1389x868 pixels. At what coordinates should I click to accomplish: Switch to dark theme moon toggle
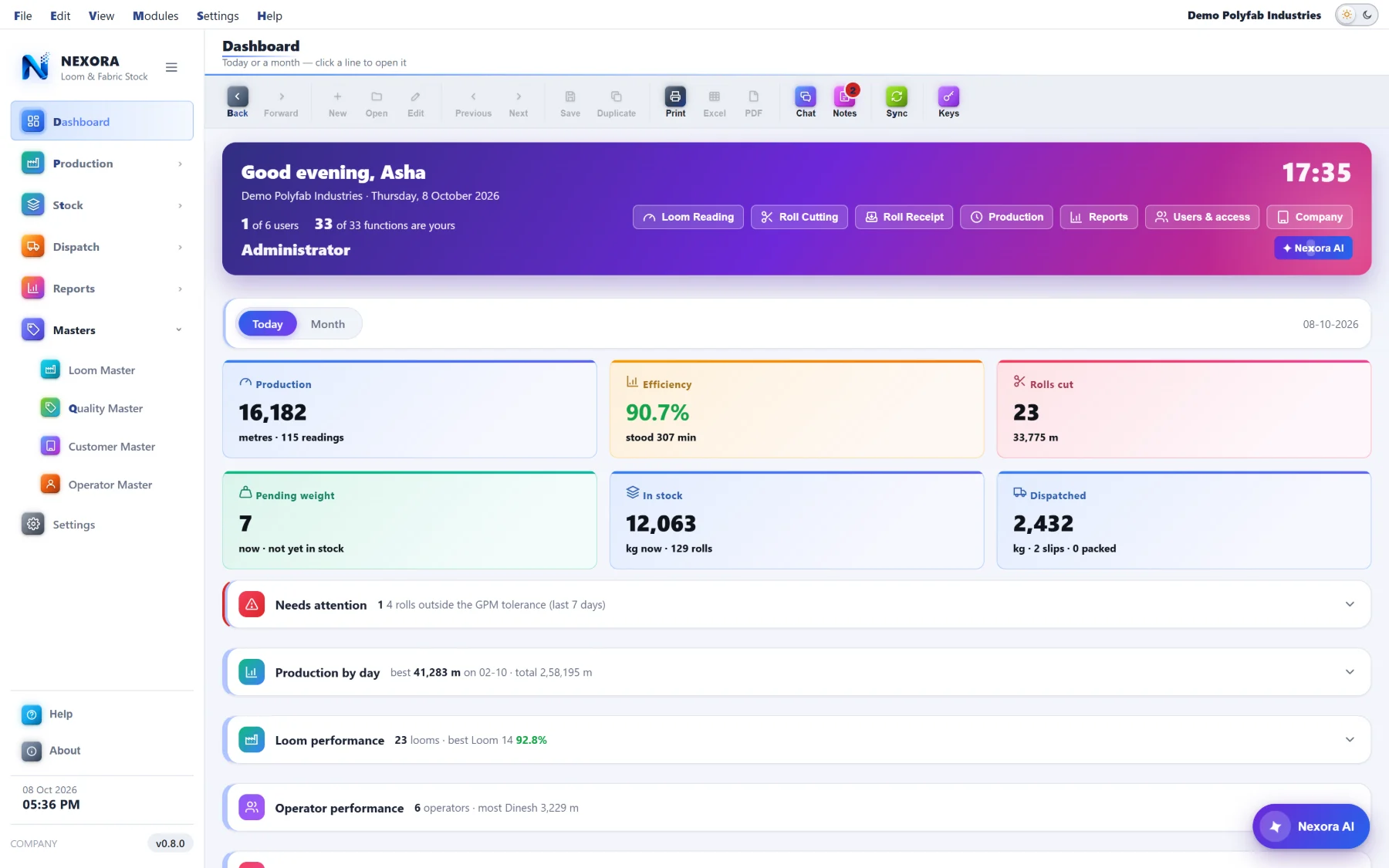(x=1367, y=15)
